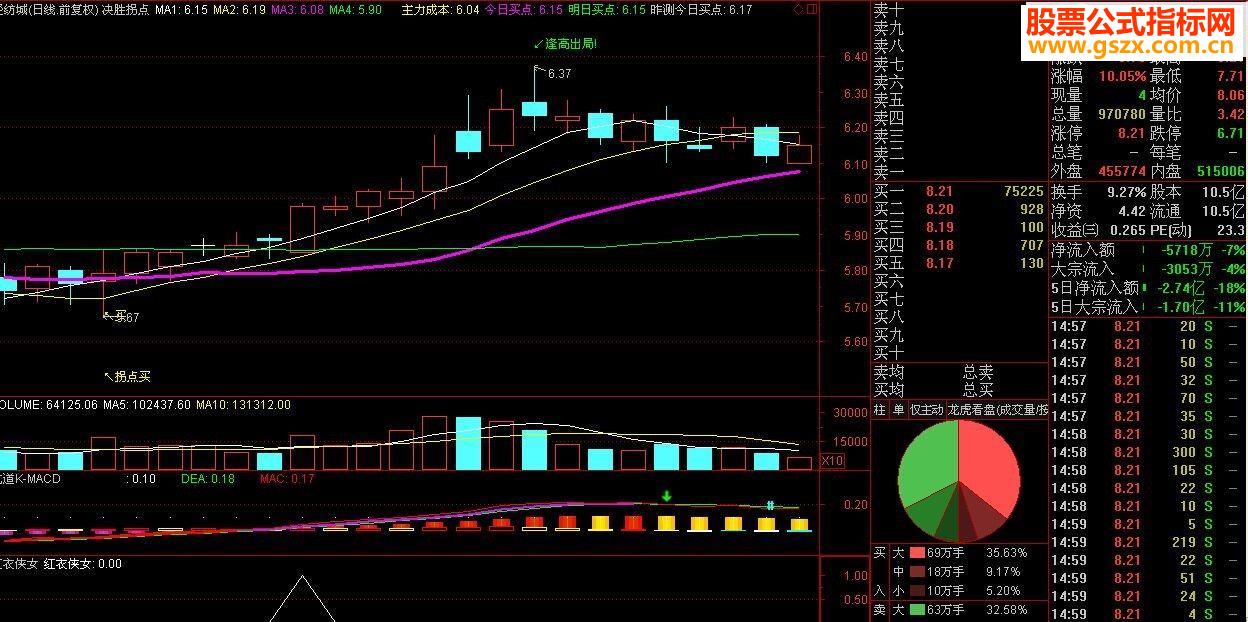Click the cyan marker above the MACD bars

tap(770, 506)
